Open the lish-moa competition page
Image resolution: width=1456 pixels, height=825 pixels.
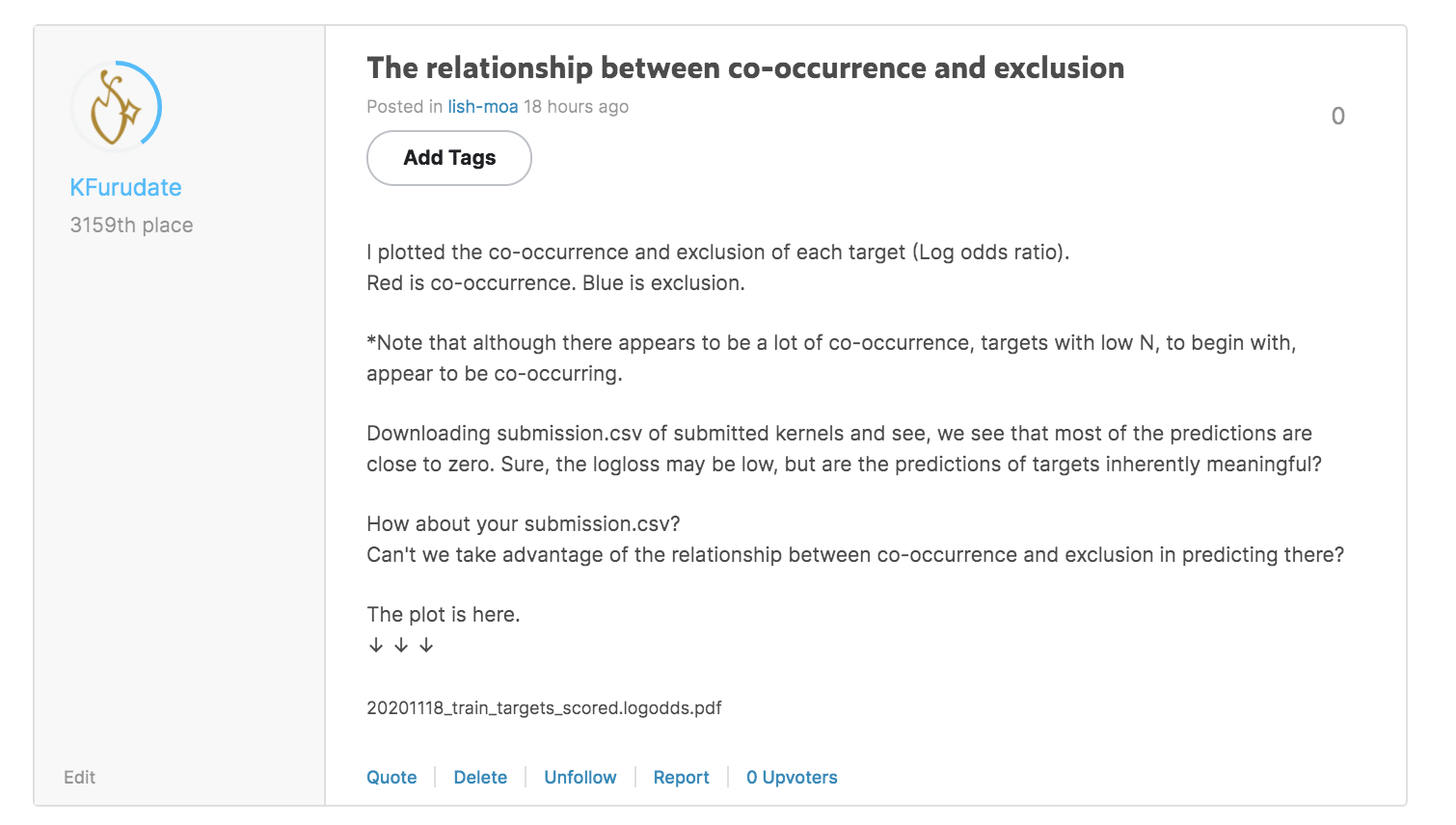click(x=482, y=106)
